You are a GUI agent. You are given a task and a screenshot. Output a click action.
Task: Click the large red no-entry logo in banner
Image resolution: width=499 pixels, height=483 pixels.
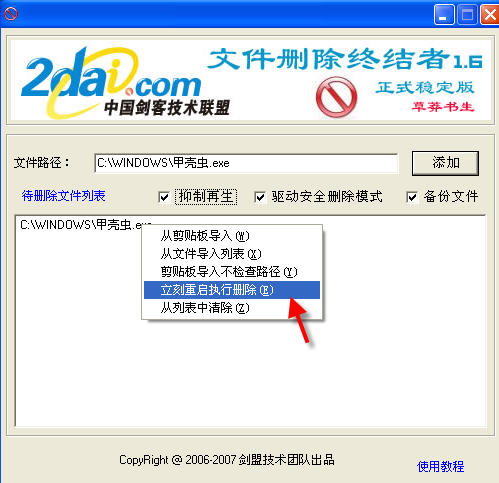(x=336, y=97)
